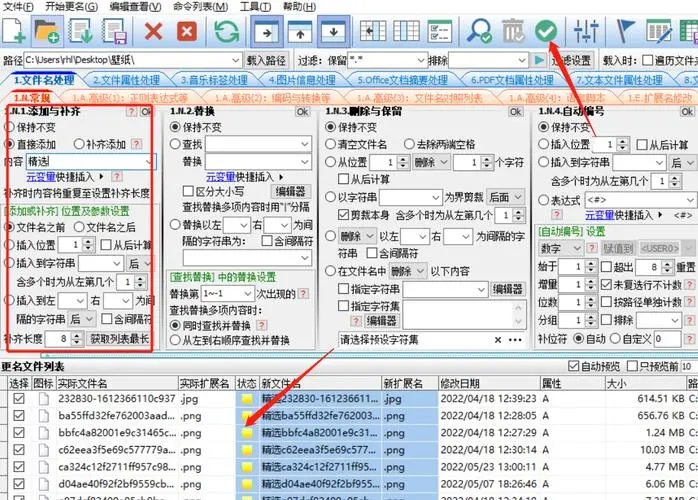Click the 获取列表最长 button
698x500 pixels.
119,339
